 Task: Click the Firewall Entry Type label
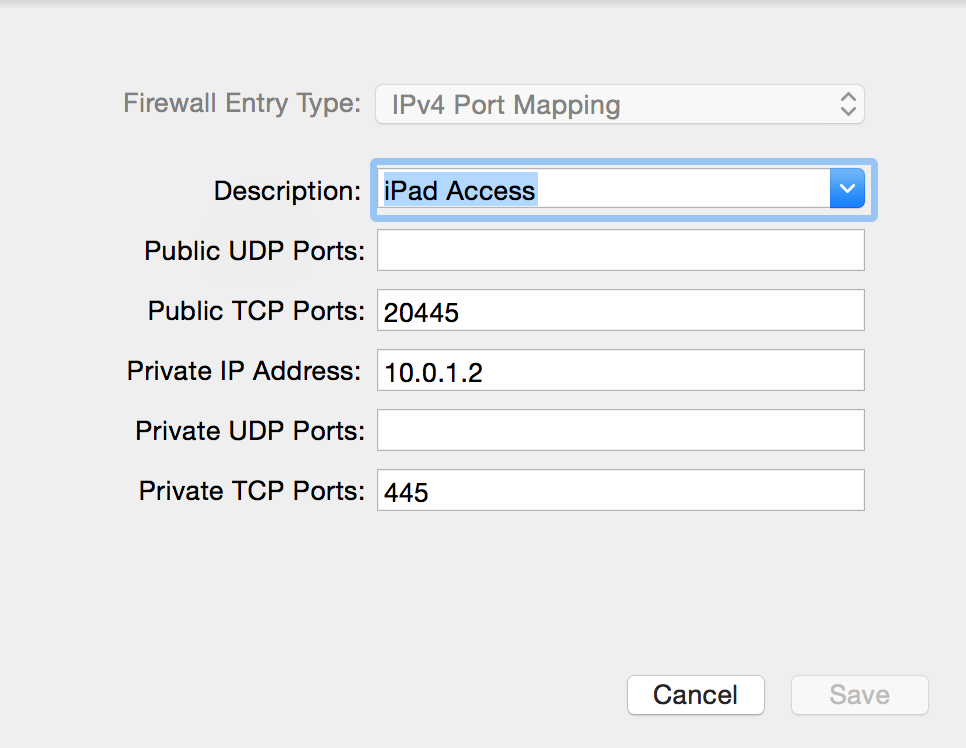click(x=240, y=103)
